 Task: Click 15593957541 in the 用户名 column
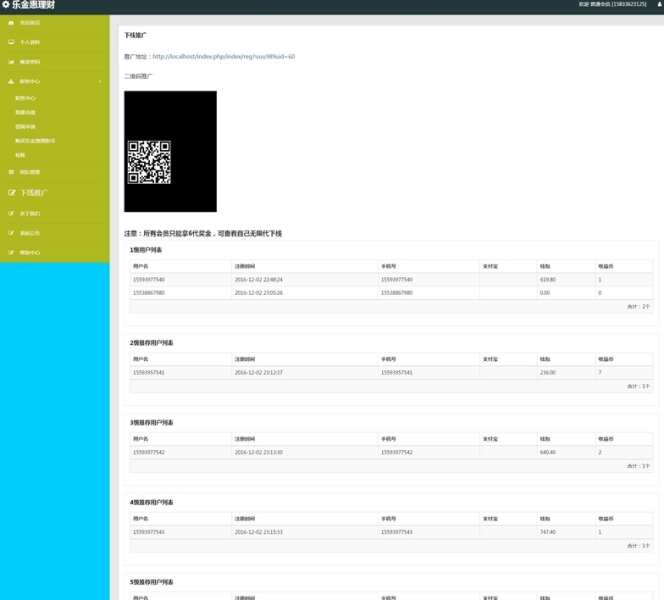[149, 373]
